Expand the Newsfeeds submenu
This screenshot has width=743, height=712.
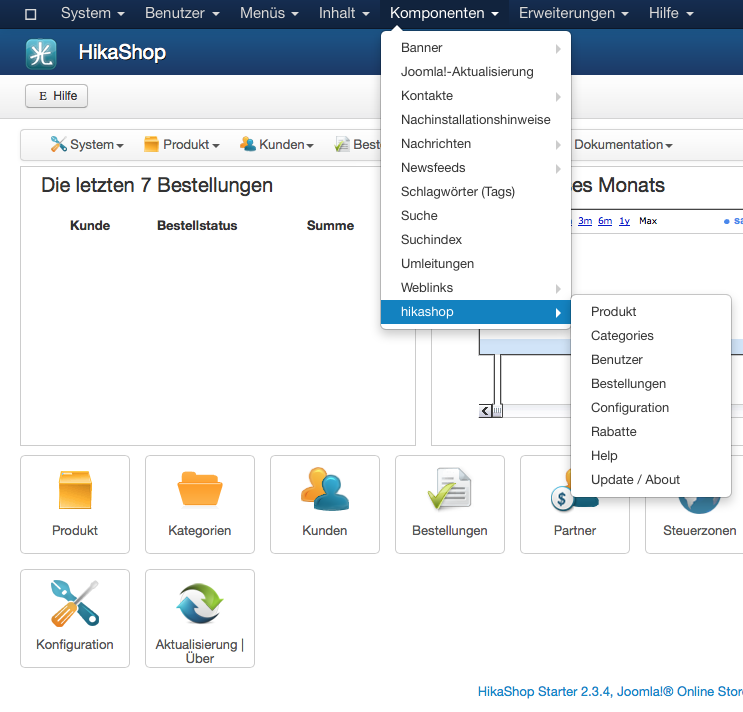[x=476, y=168]
